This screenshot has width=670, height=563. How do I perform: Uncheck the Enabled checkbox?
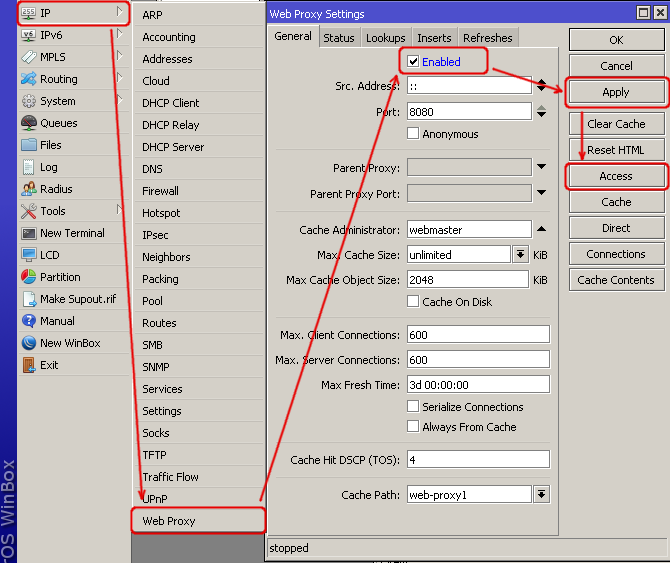click(x=413, y=61)
